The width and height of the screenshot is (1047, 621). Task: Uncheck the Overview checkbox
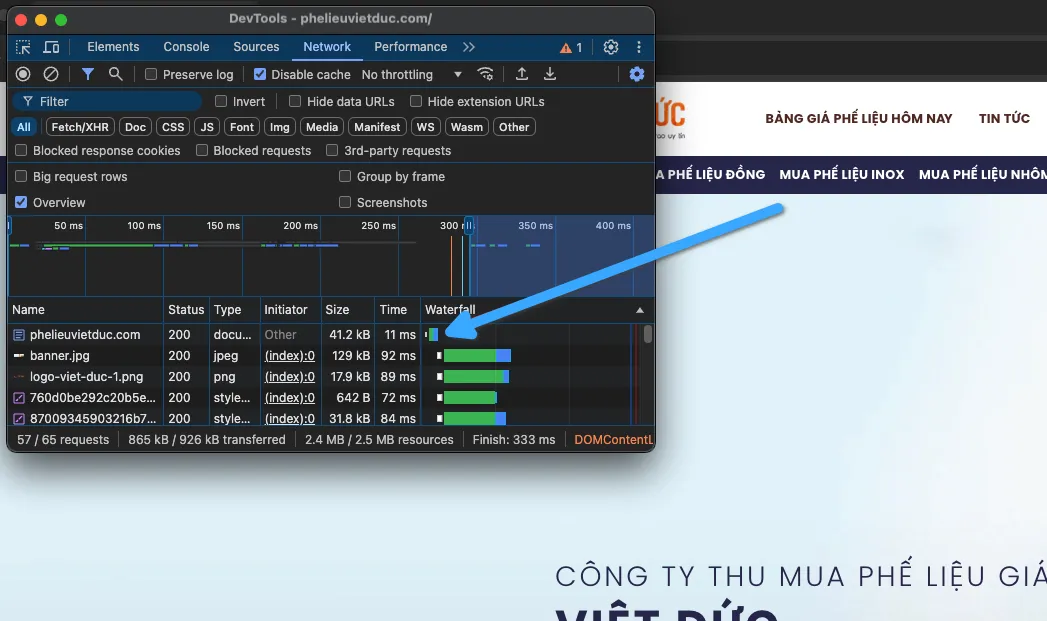tap(21, 202)
